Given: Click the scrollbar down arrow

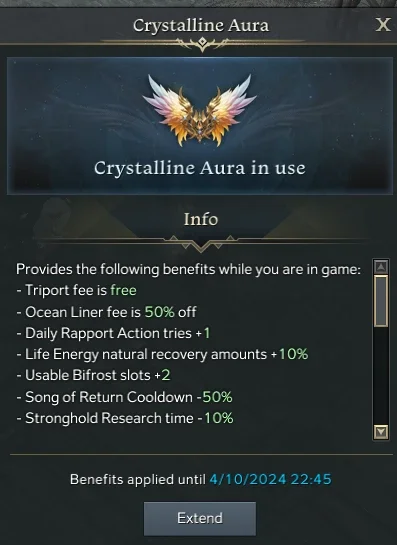Looking at the screenshot, I should (x=381, y=432).
